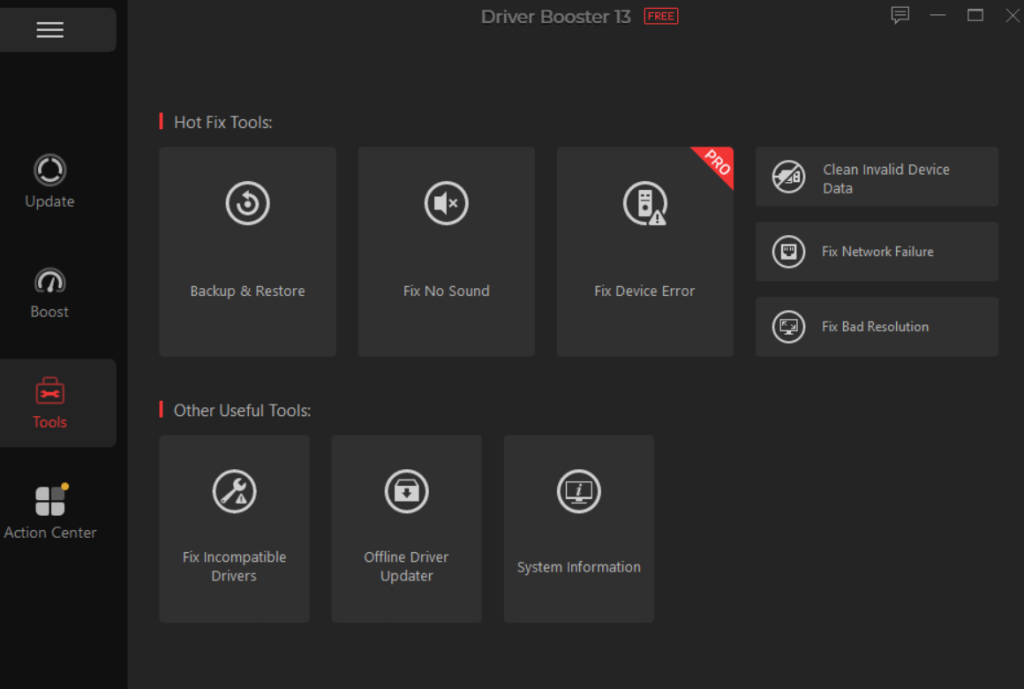The image size is (1024, 689).
Task: Open the Fix Device Error label
Action: 645,291
